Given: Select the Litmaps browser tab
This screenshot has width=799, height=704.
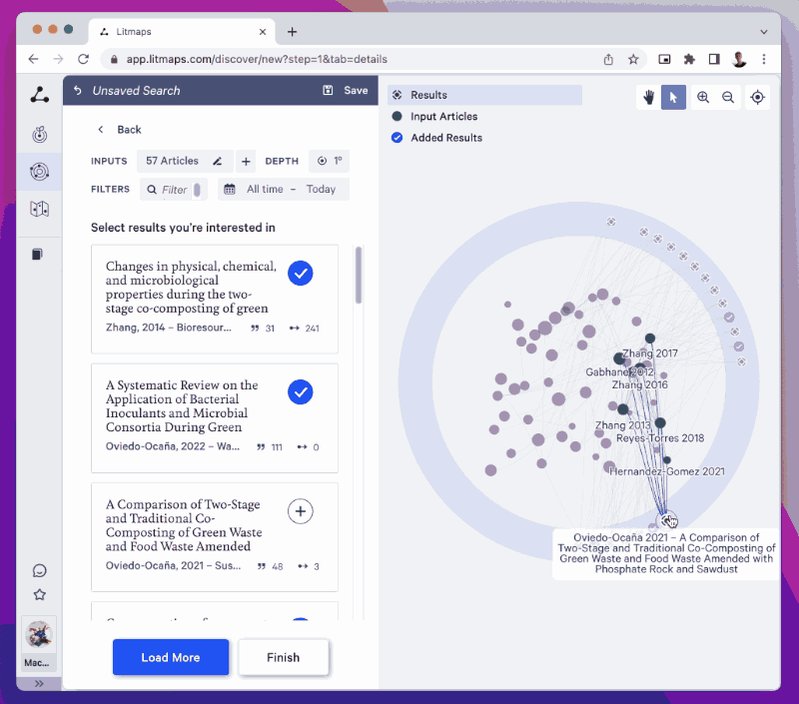Looking at the screenshot, I should [181, 32].
